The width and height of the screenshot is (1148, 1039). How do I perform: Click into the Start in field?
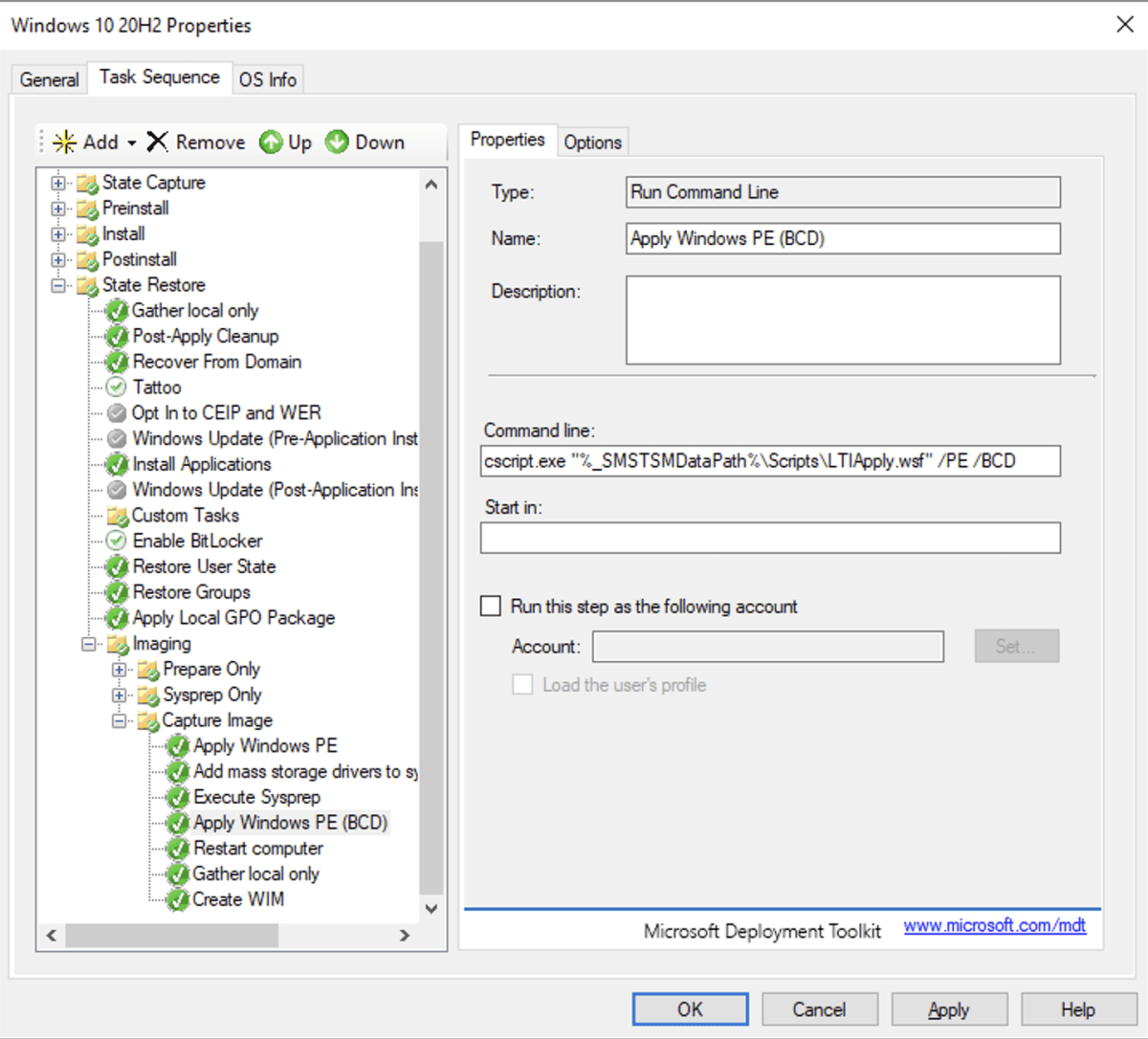tap(770, 538)
